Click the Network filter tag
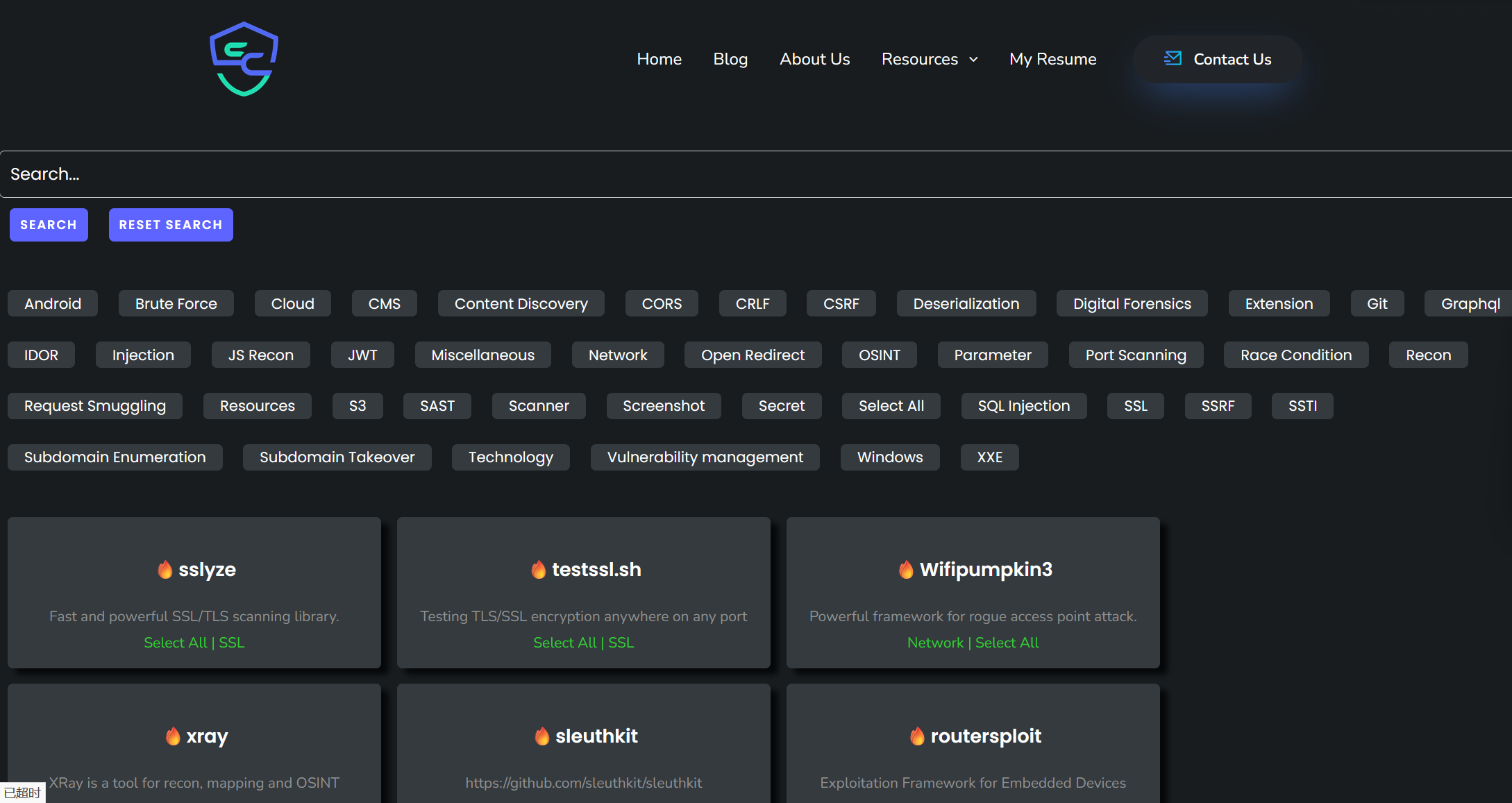1512x803 pixels. pyautogui.click(x=618, y=355)
